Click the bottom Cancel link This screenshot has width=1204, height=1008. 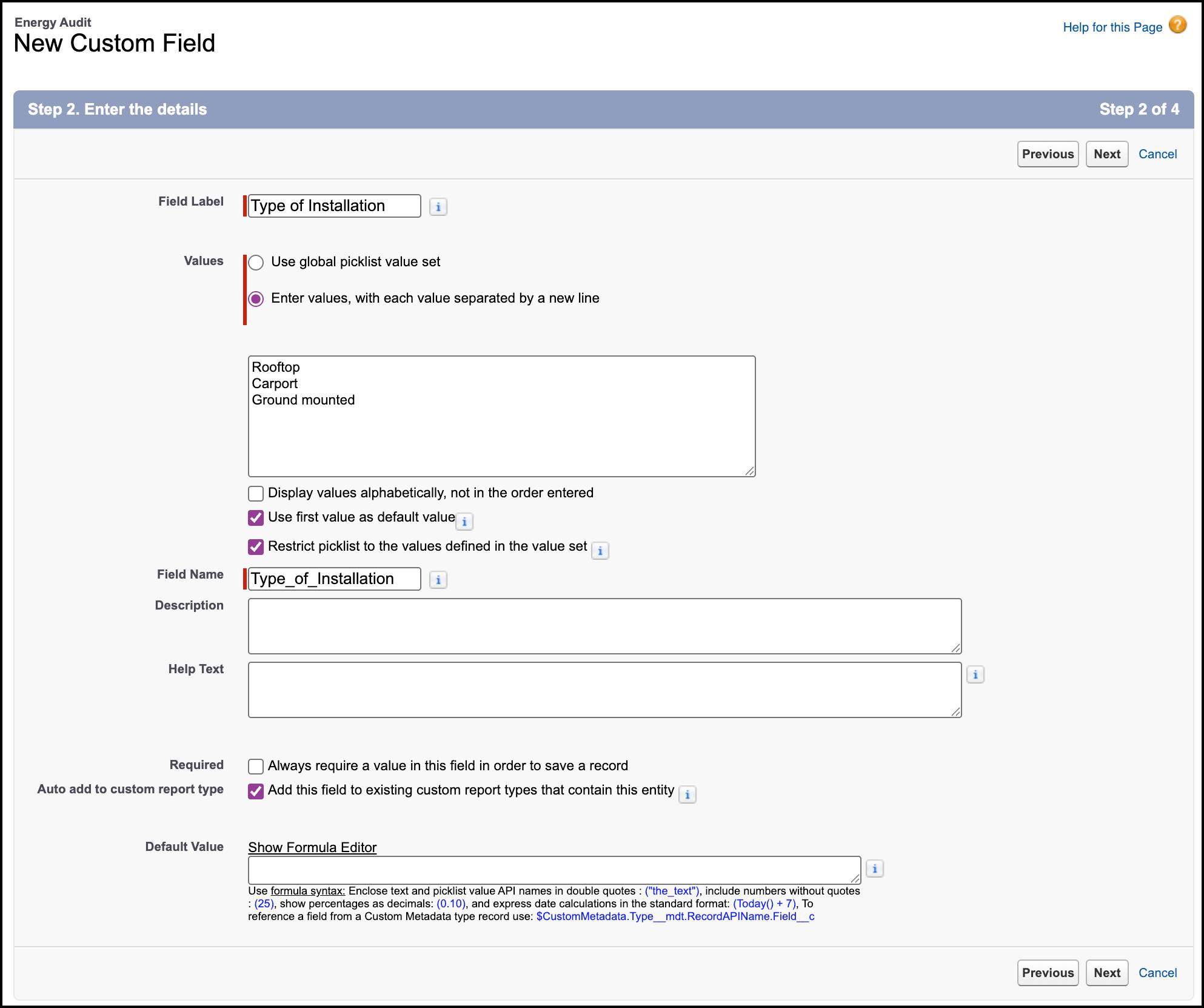(1157, 973)
